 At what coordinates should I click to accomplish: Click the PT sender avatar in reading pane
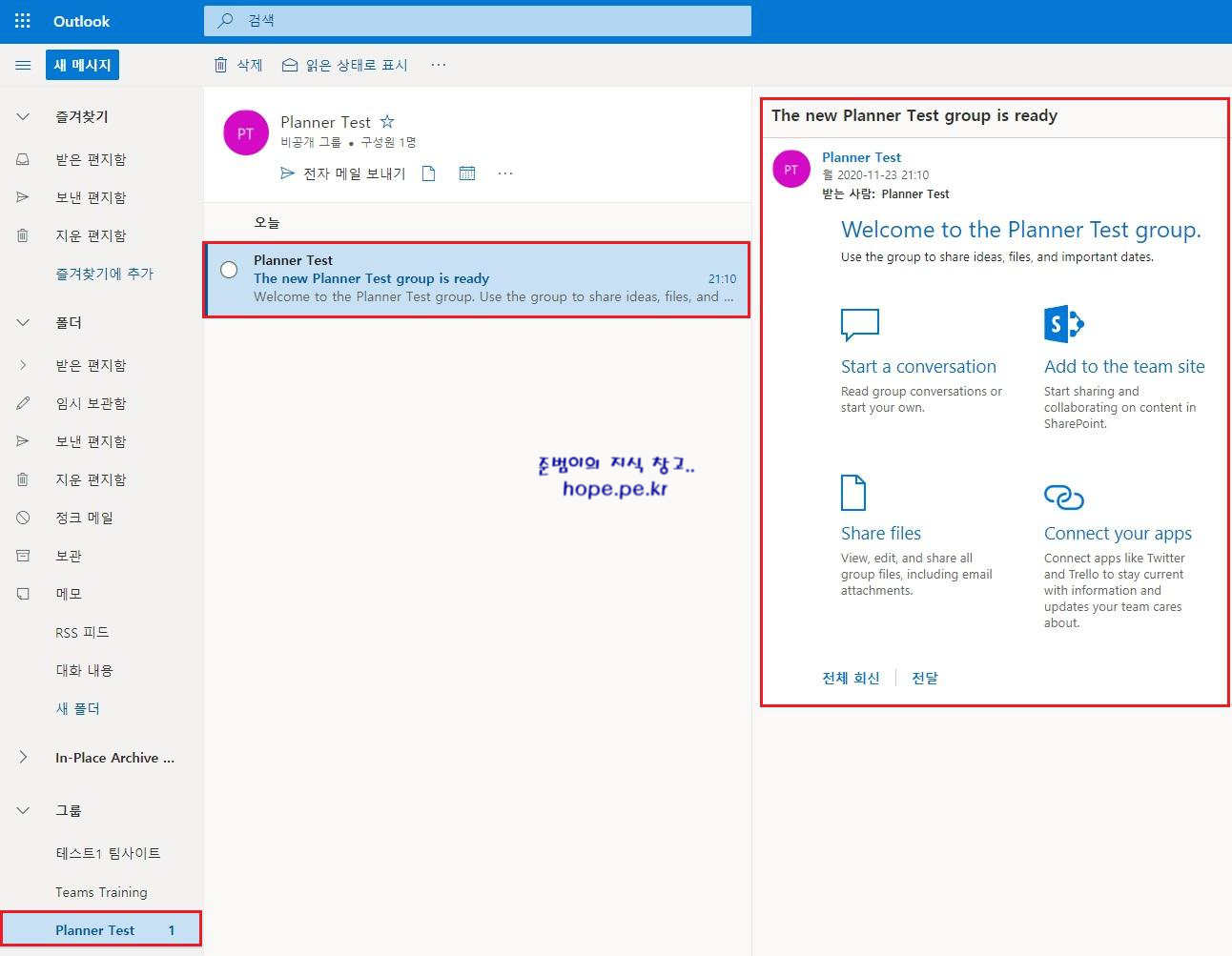click(791, 169)
